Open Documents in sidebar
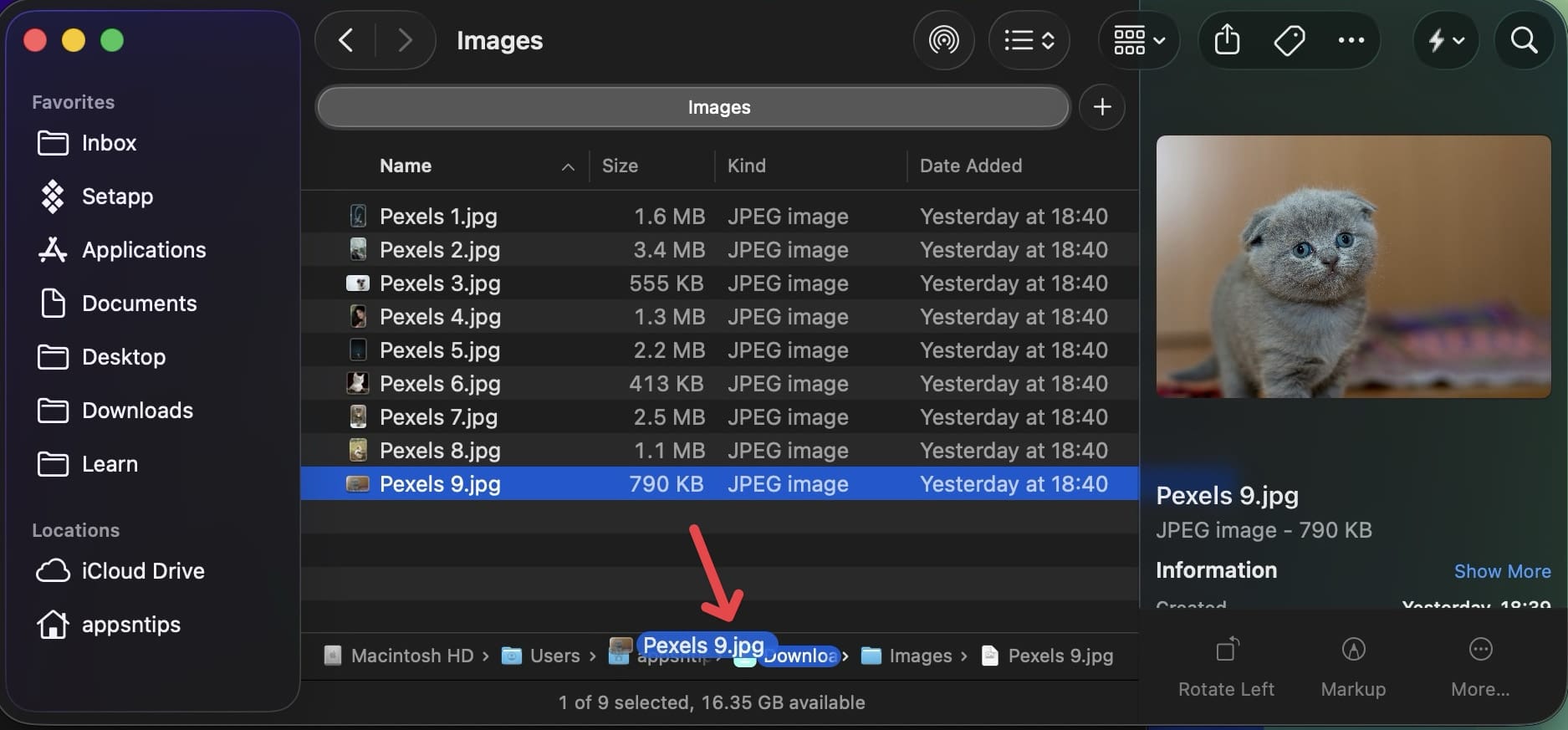 tap(118, 304)
